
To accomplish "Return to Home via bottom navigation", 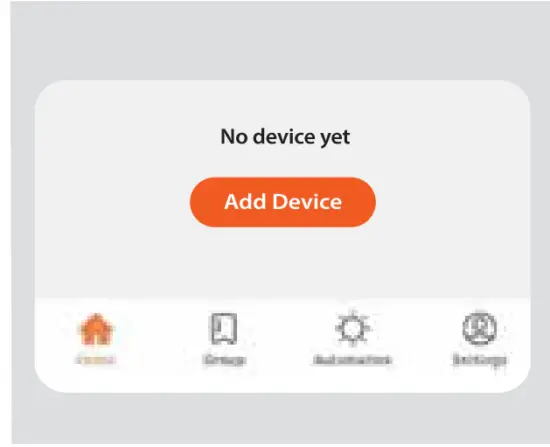I will coord(96,339).
